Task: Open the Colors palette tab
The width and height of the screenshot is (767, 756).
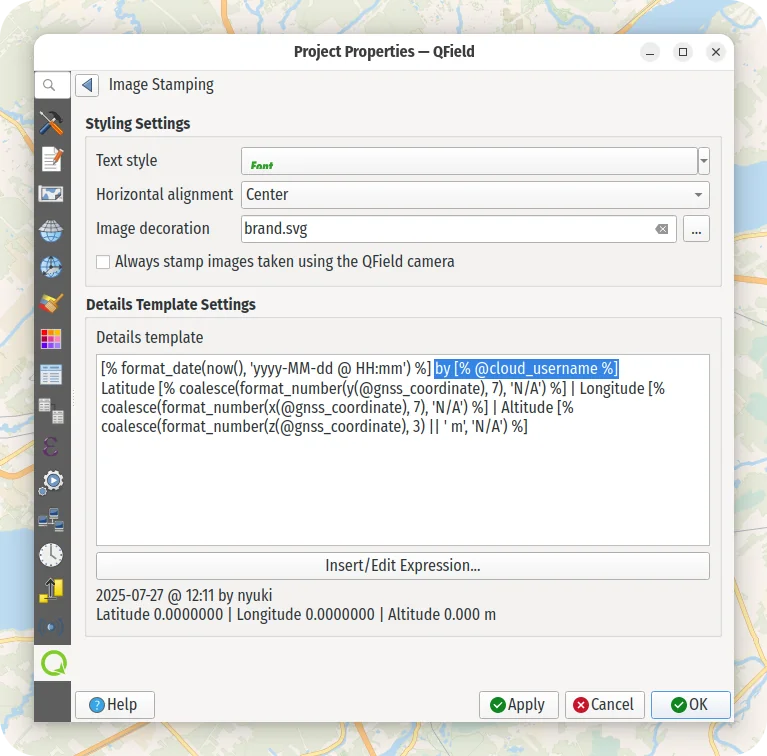Action: click(51, 338)
